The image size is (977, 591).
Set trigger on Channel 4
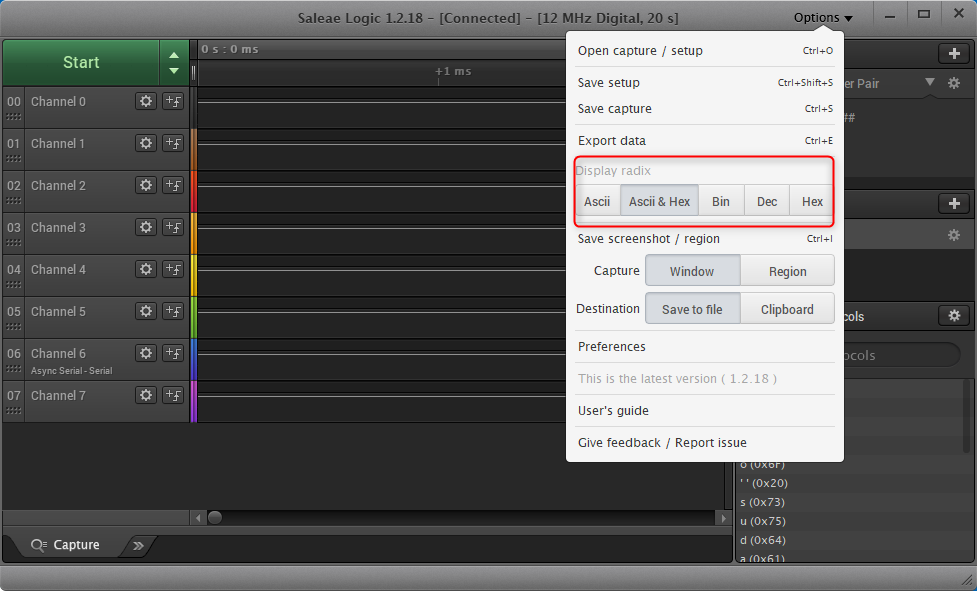[173, 269]
